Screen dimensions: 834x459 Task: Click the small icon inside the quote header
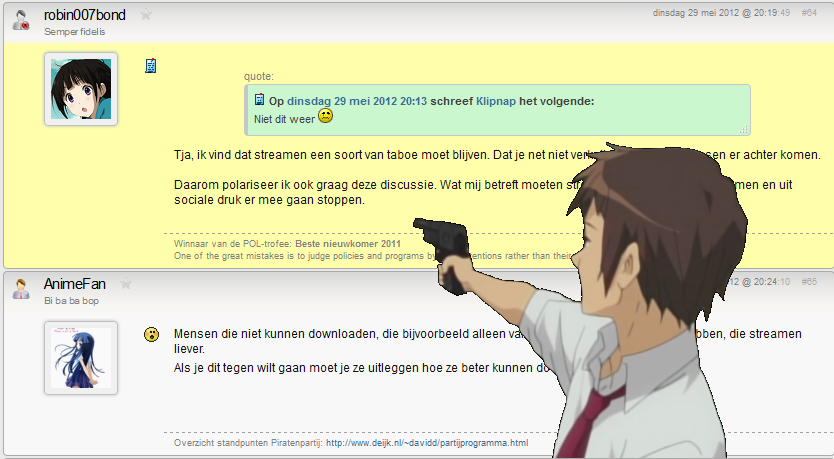259,99
